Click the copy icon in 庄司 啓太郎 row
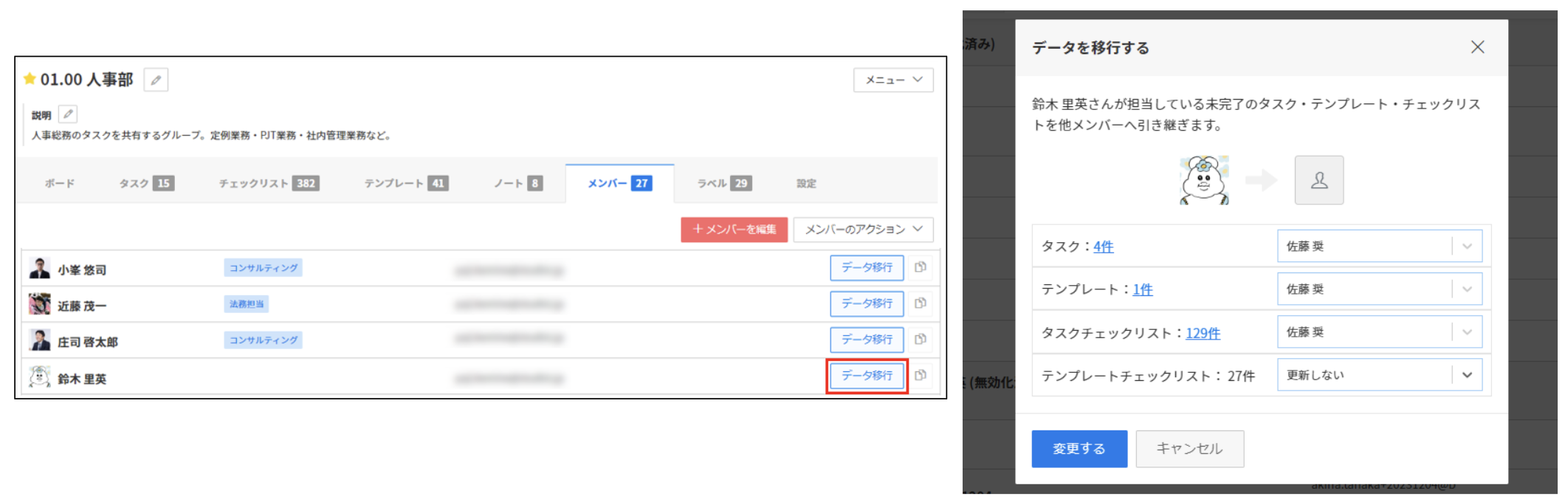Viewport: 1568px width, 502px height. click(921, 340)
